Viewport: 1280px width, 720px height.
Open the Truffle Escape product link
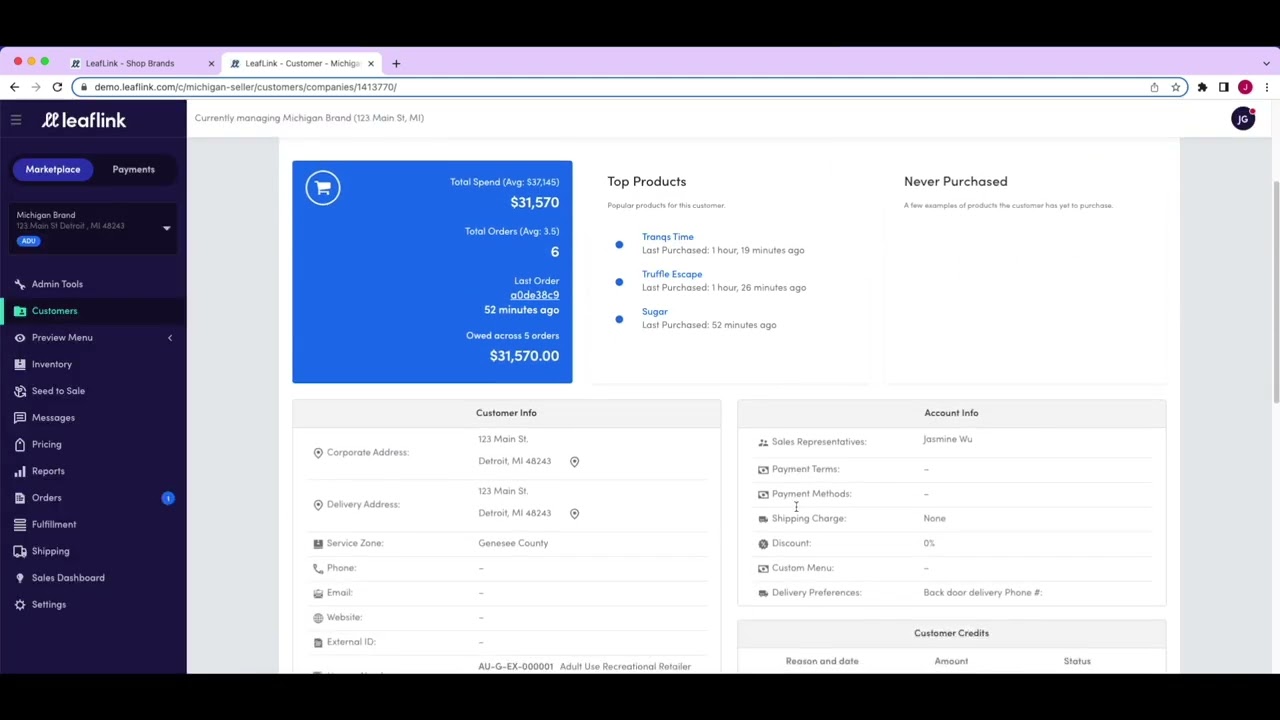point(672,274)
